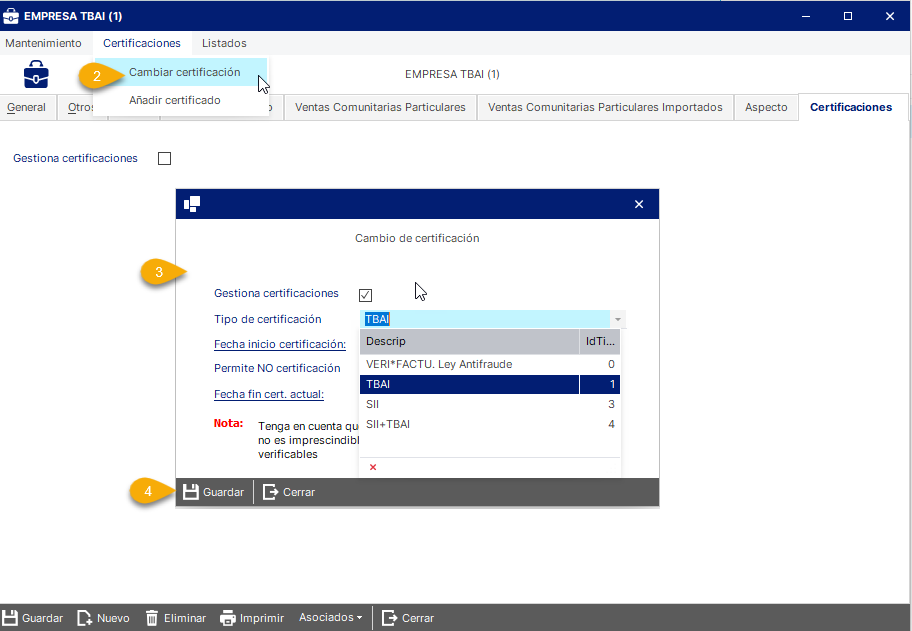This screenshot has width=912, height=631.
Task: Open the Listados menu
Action: pos(224,43)
